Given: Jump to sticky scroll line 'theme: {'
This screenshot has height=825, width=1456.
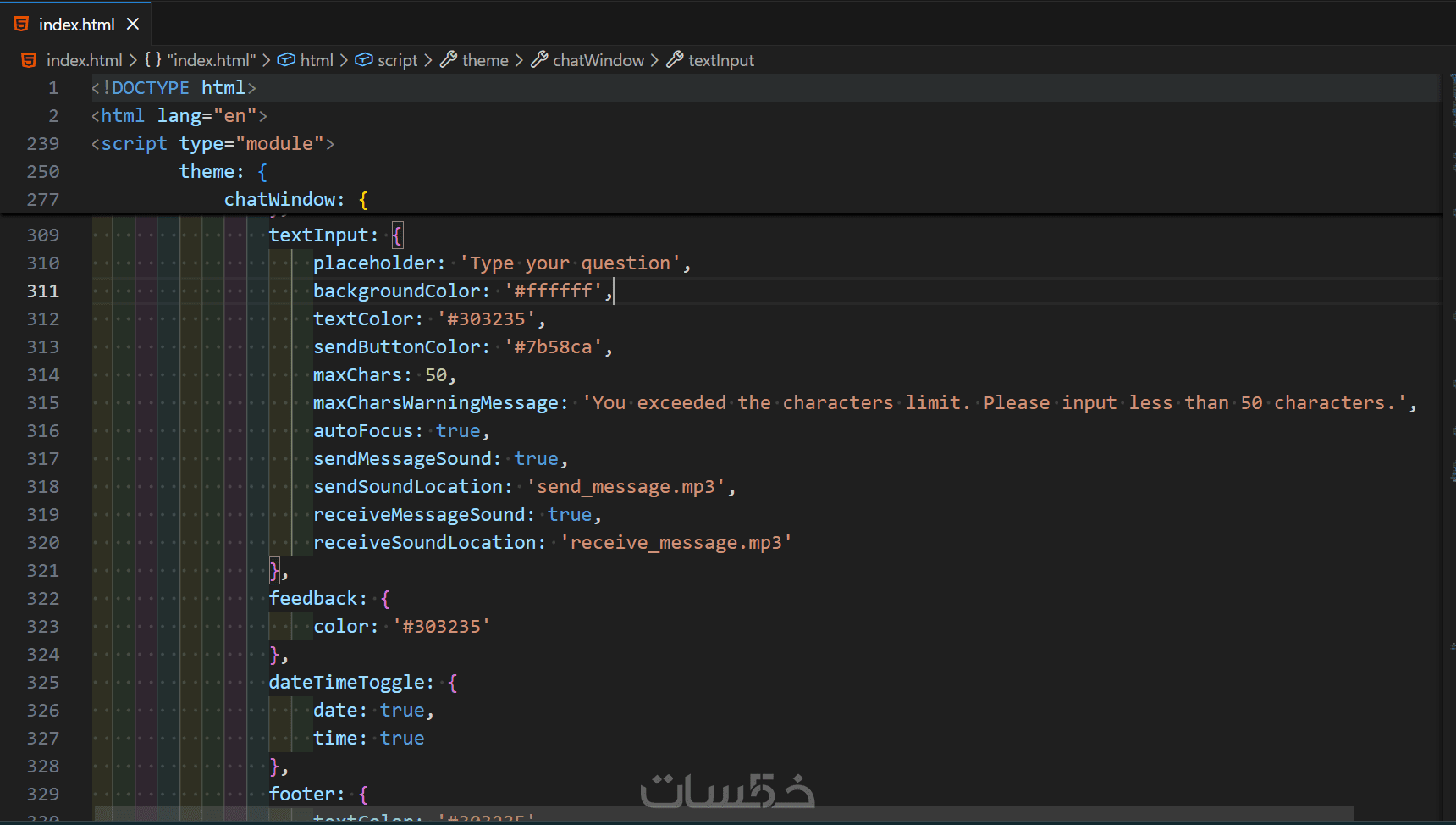Looking at the screenshot, I should (x=212, y=172).
